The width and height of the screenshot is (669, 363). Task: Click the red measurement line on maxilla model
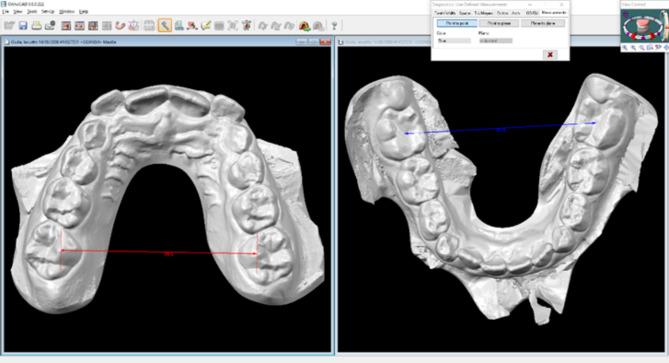click(159, 252)
